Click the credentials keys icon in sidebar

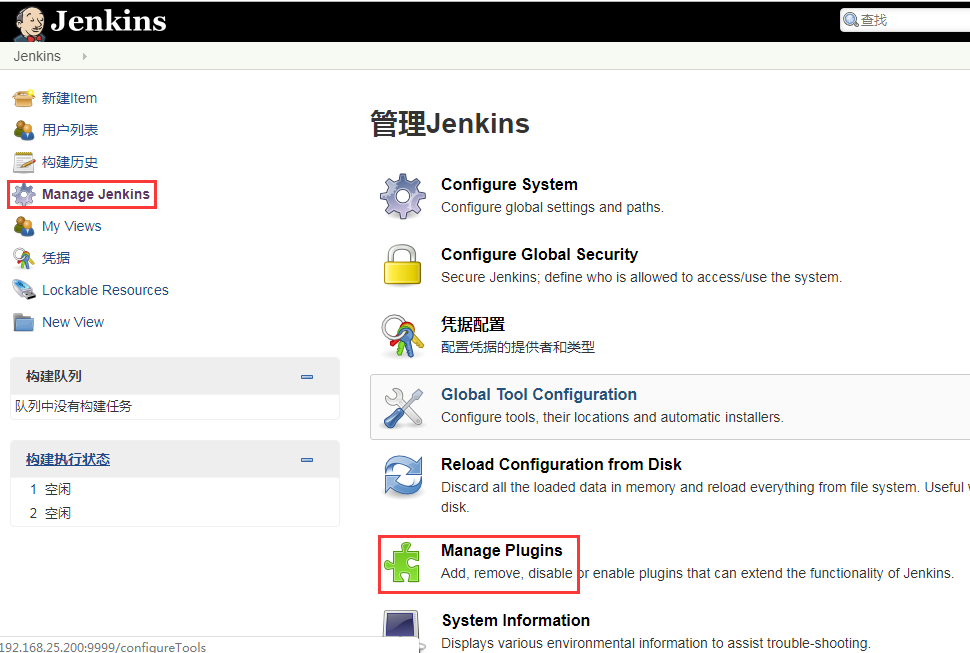click(24, 258)
